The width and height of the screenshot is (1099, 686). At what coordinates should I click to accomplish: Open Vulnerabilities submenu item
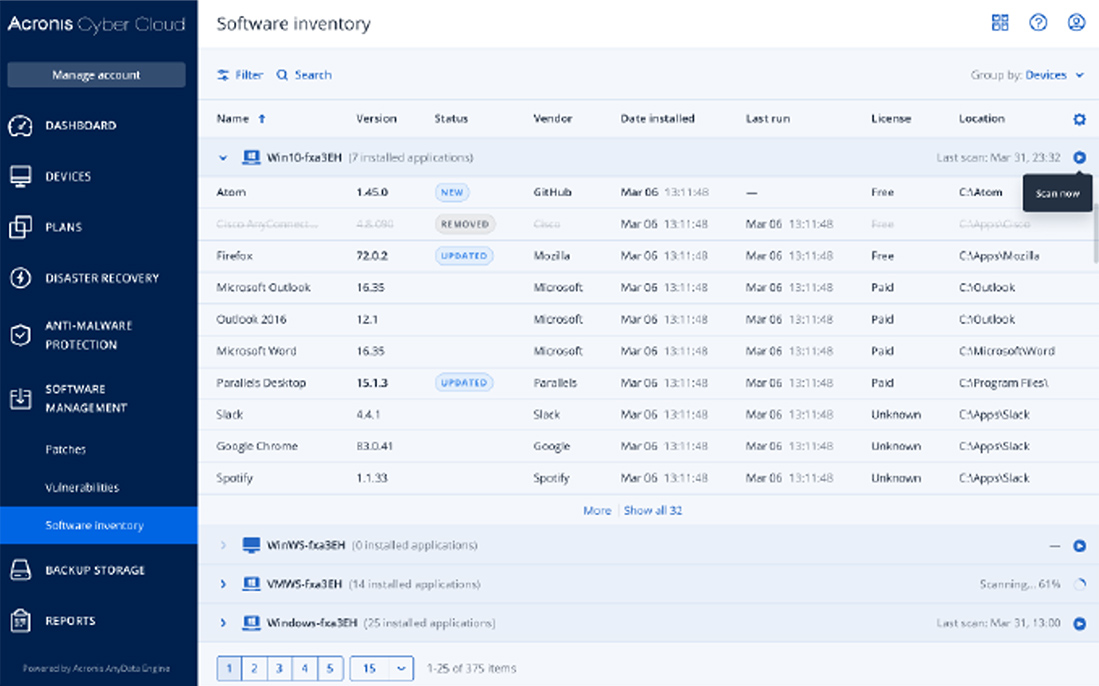(82, 488)
